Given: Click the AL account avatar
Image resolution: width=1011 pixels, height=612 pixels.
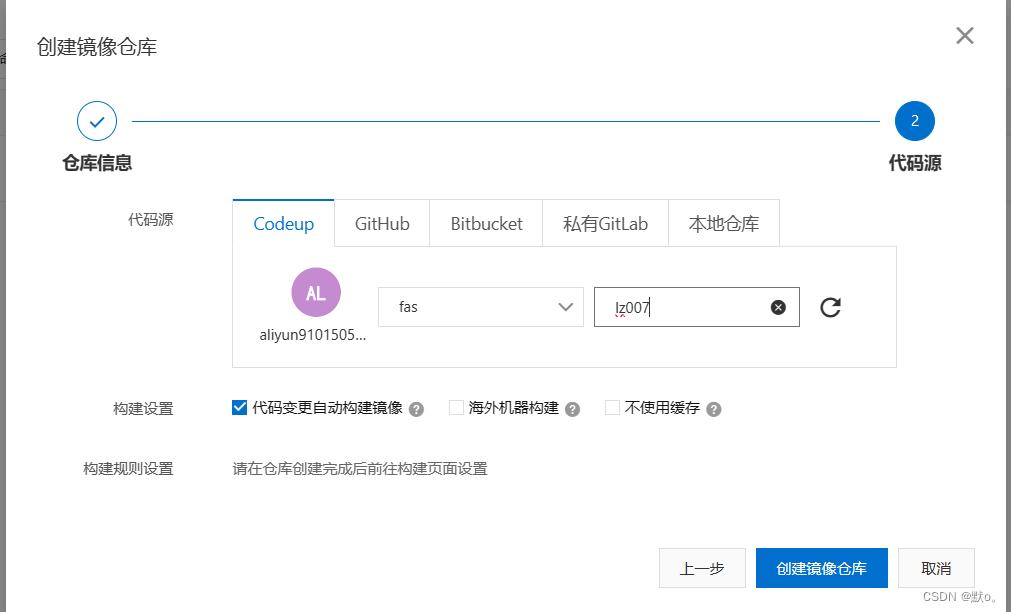Looking at the screenshot, I should (x=316, y=293).
